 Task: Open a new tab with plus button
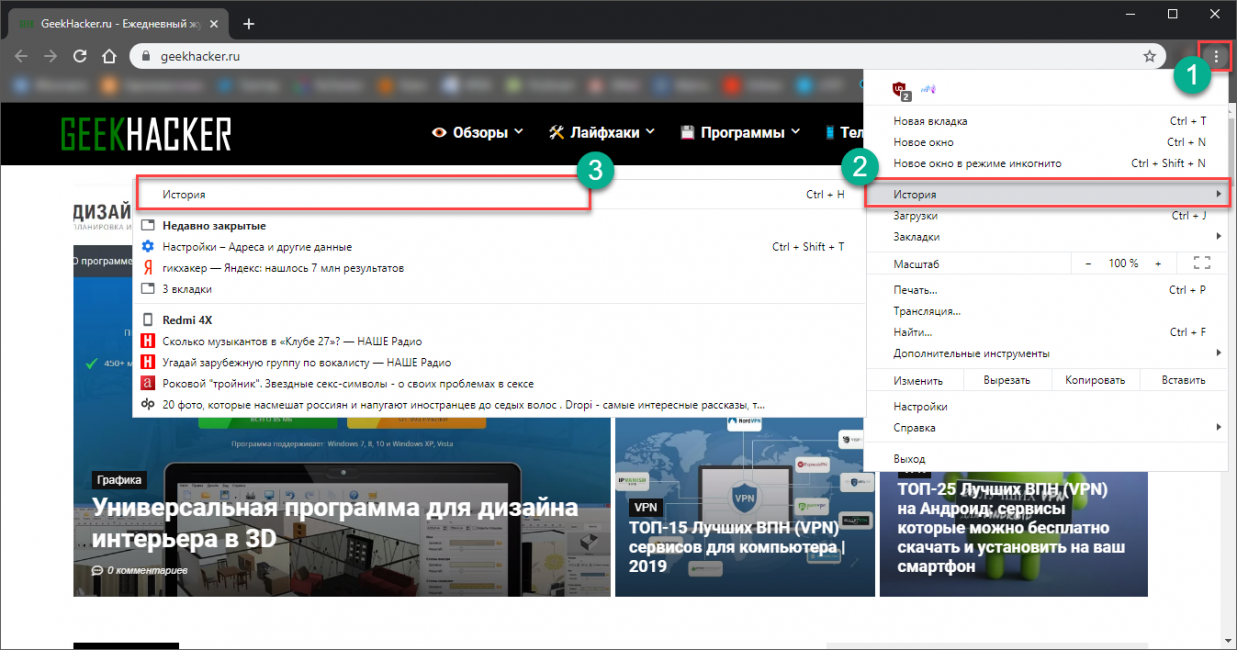click(x=249, y=24)
